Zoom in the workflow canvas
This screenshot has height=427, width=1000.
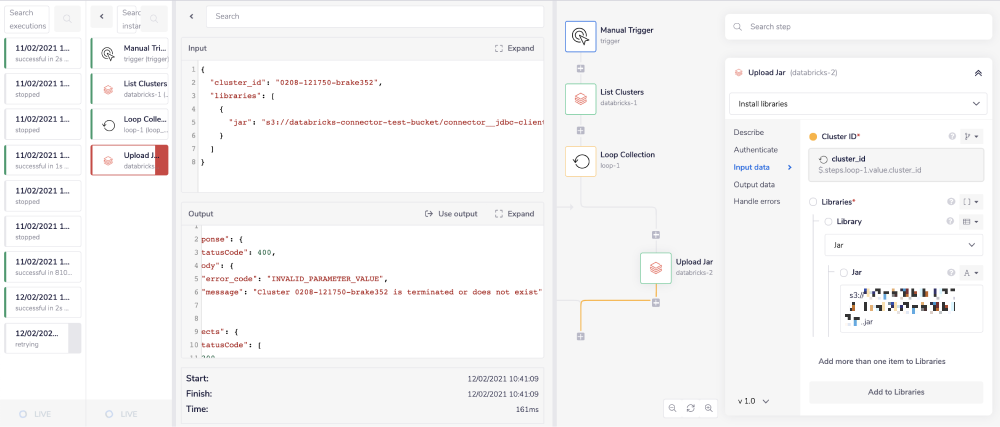[x=708, y=408]
